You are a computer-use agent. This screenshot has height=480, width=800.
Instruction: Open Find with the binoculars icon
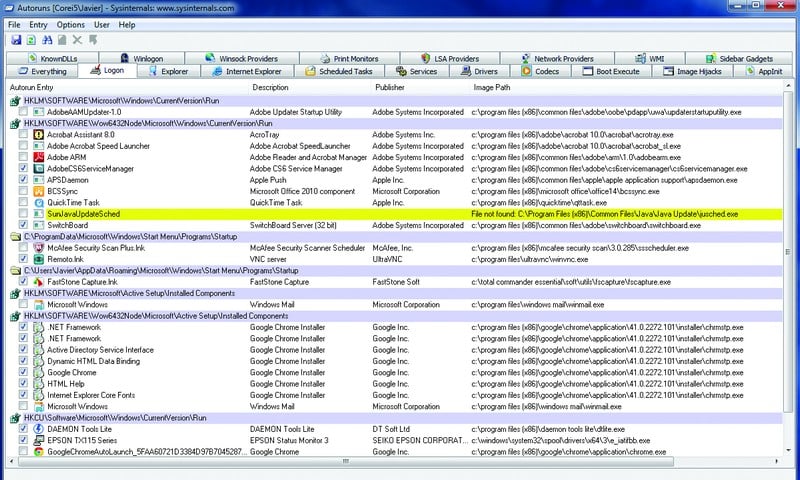pyautogui.click(x=47, y=40)
